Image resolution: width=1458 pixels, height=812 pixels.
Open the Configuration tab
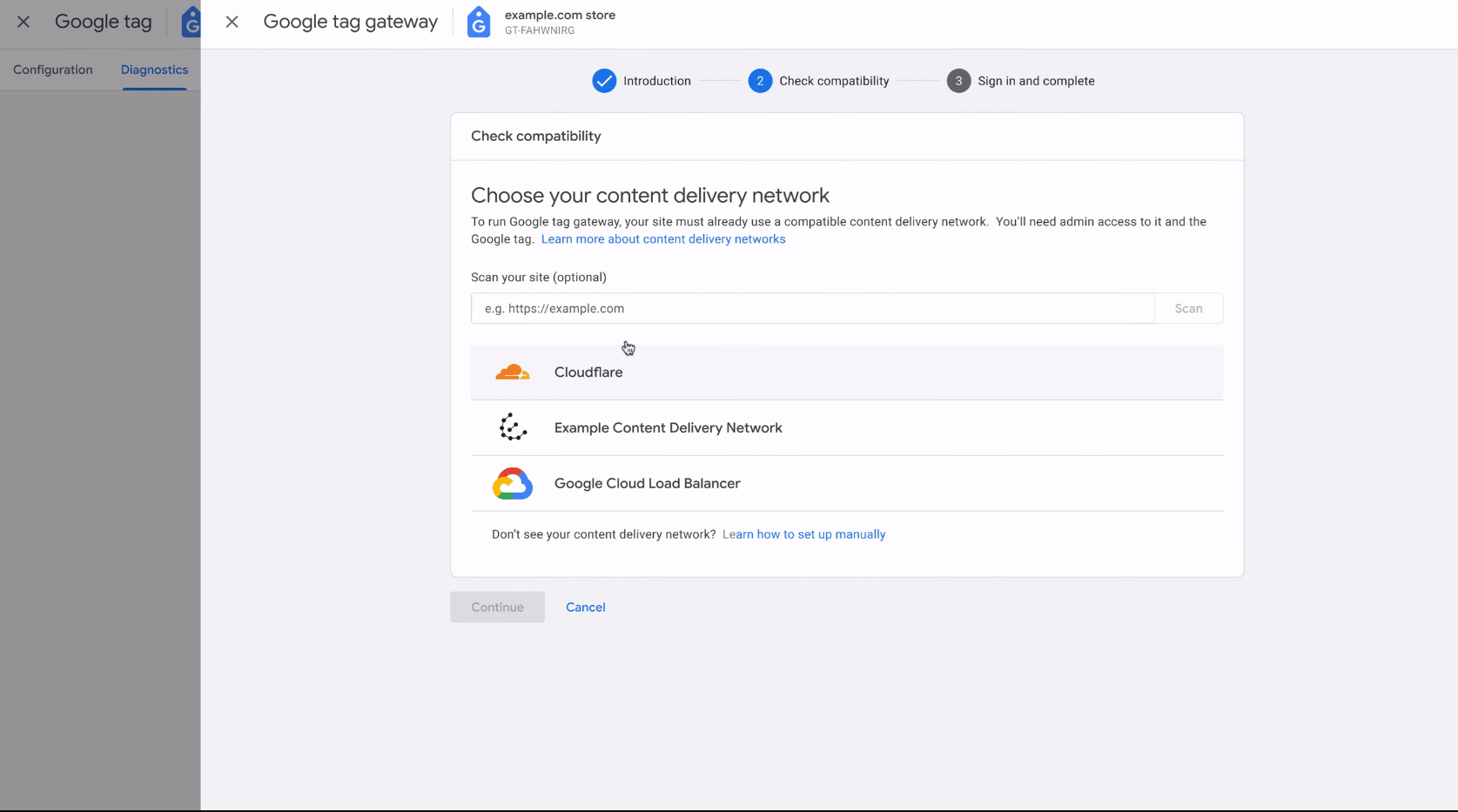tap(53, 70)
